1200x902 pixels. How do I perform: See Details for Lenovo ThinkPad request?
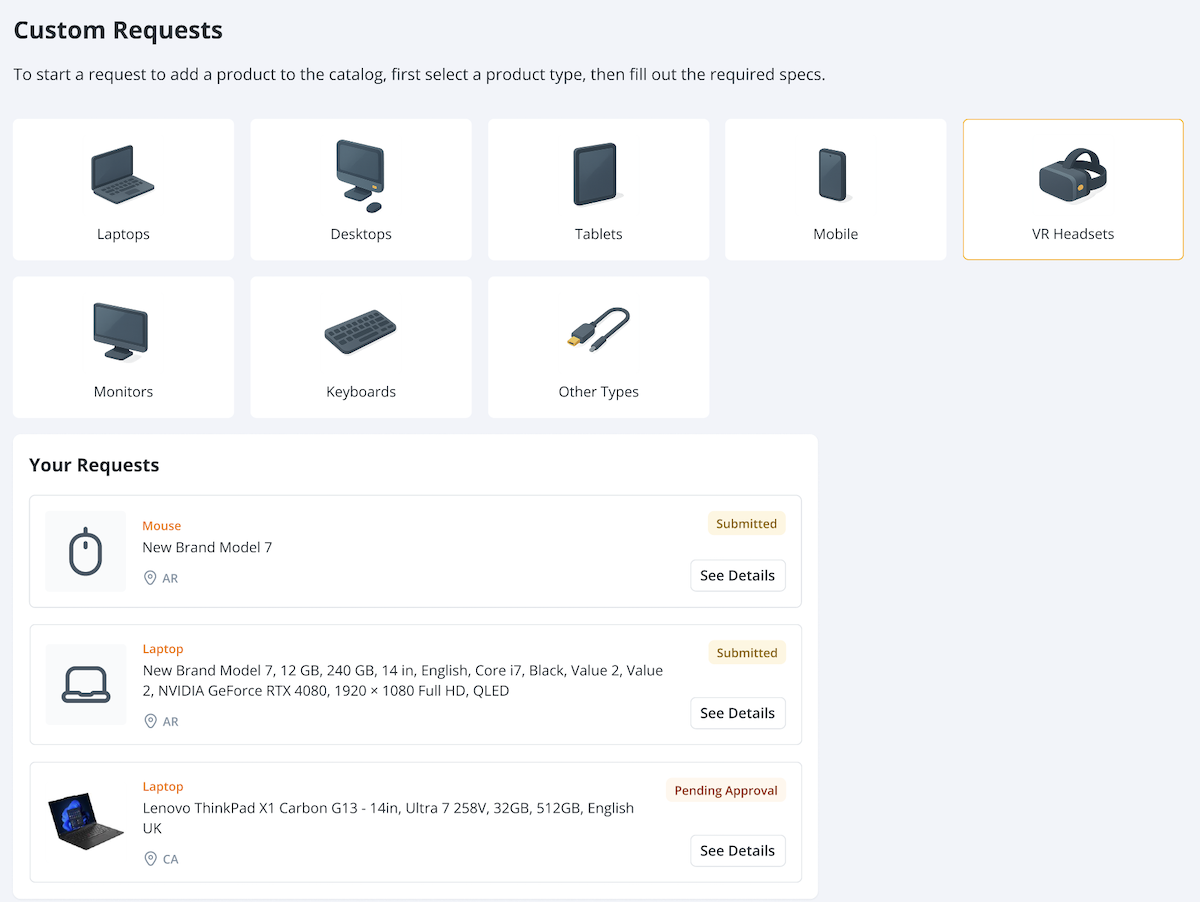(737, 851)
